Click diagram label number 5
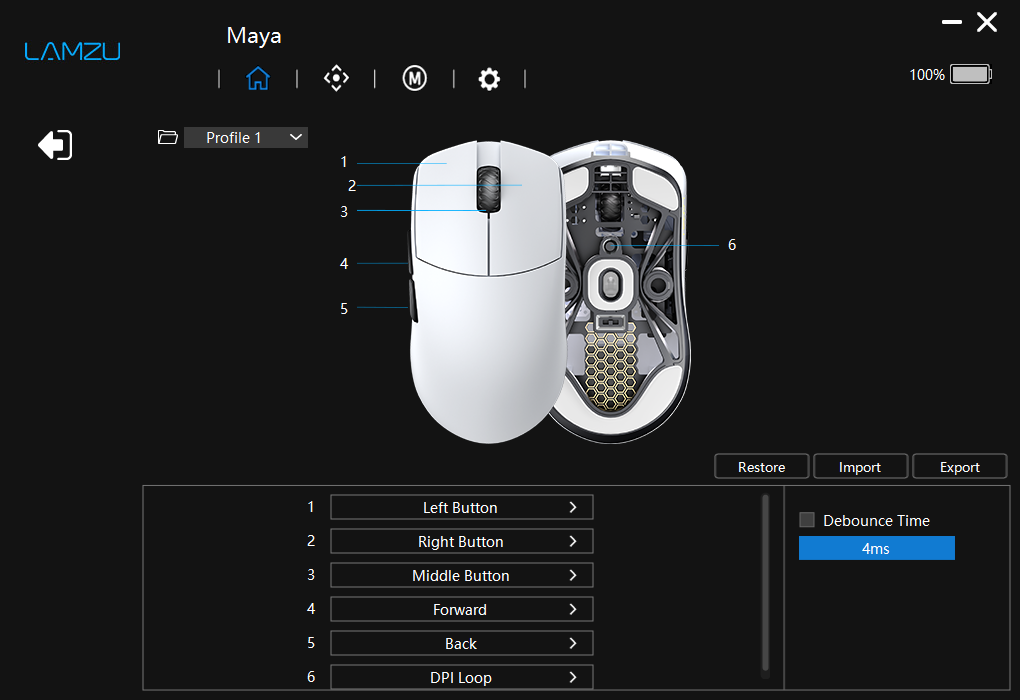This screenshot has height=700, width=1020. click(343, 308)
